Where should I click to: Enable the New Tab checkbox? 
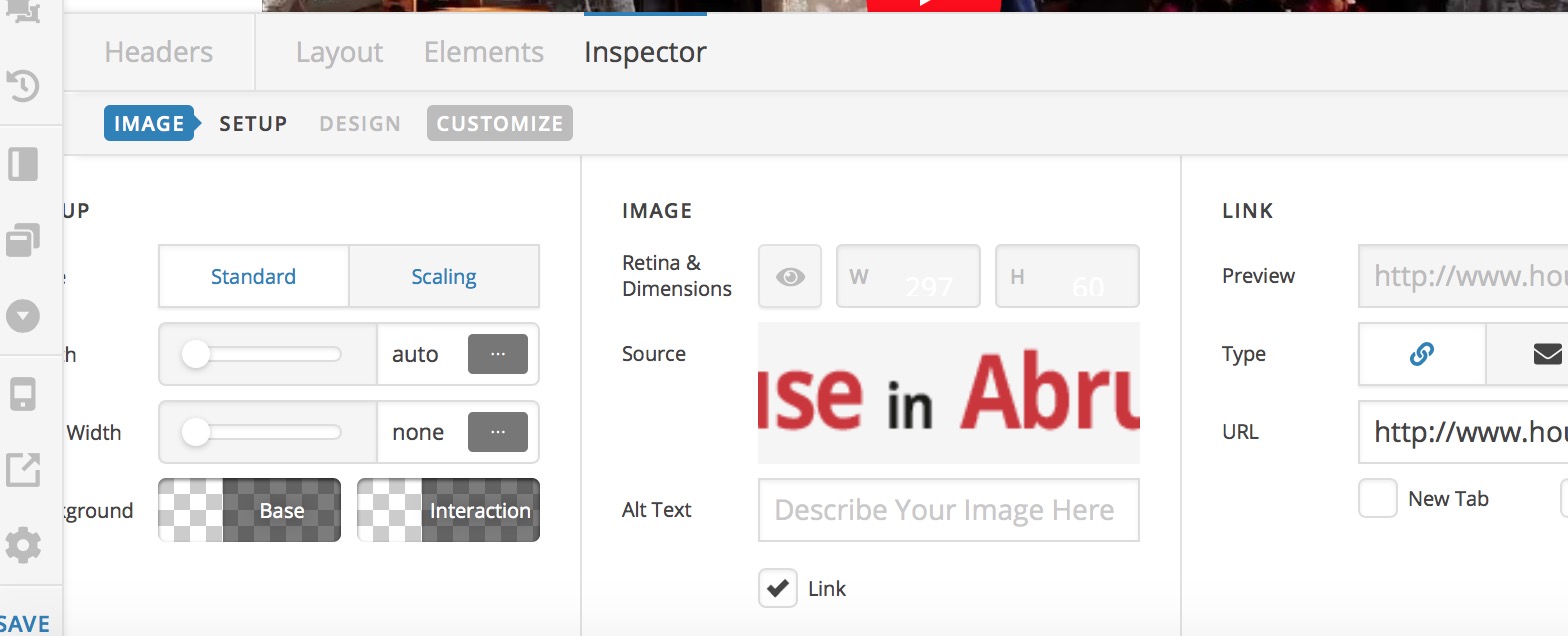1377,498
